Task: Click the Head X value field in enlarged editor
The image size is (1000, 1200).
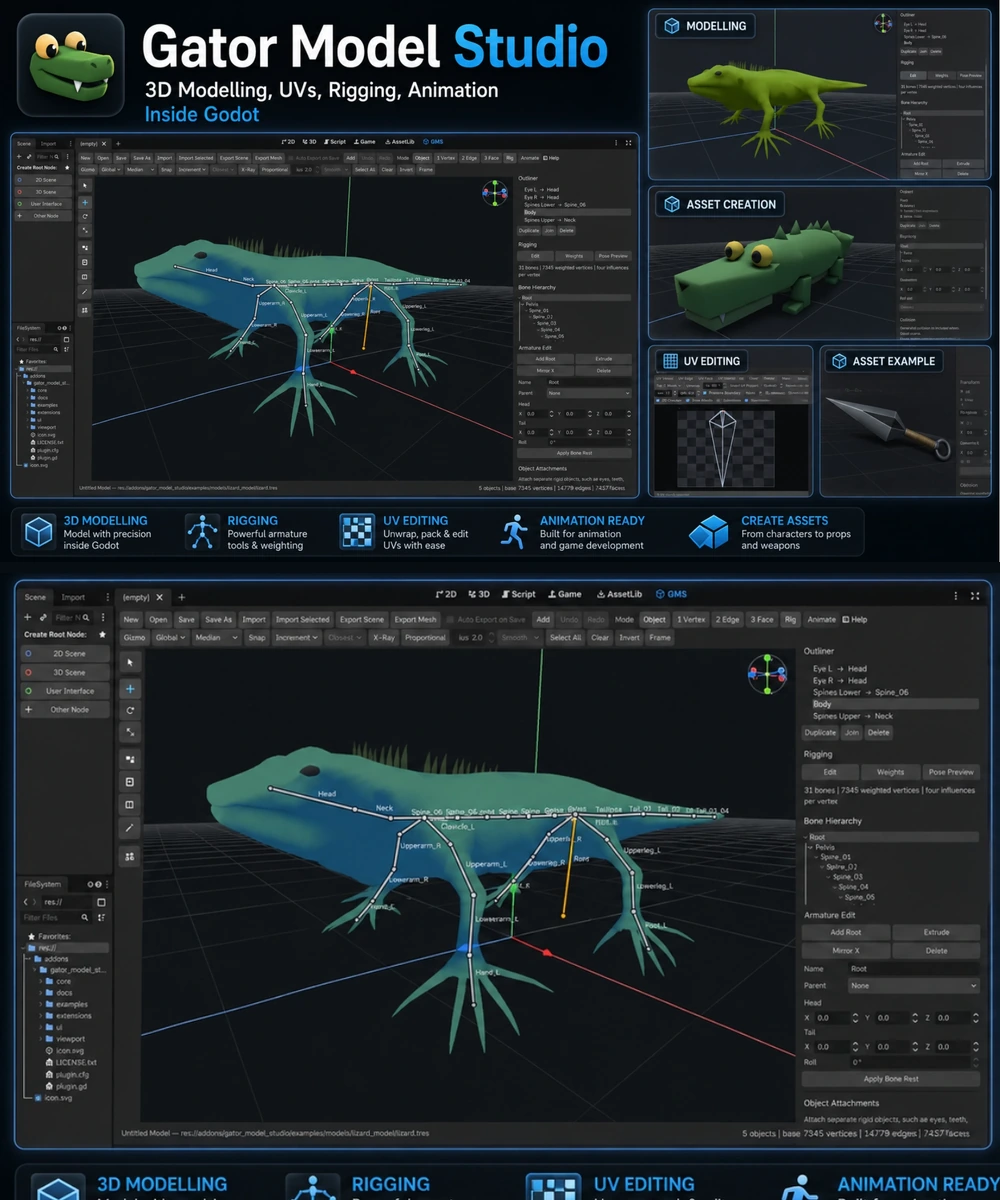Action: click(x=834, y=1018)
